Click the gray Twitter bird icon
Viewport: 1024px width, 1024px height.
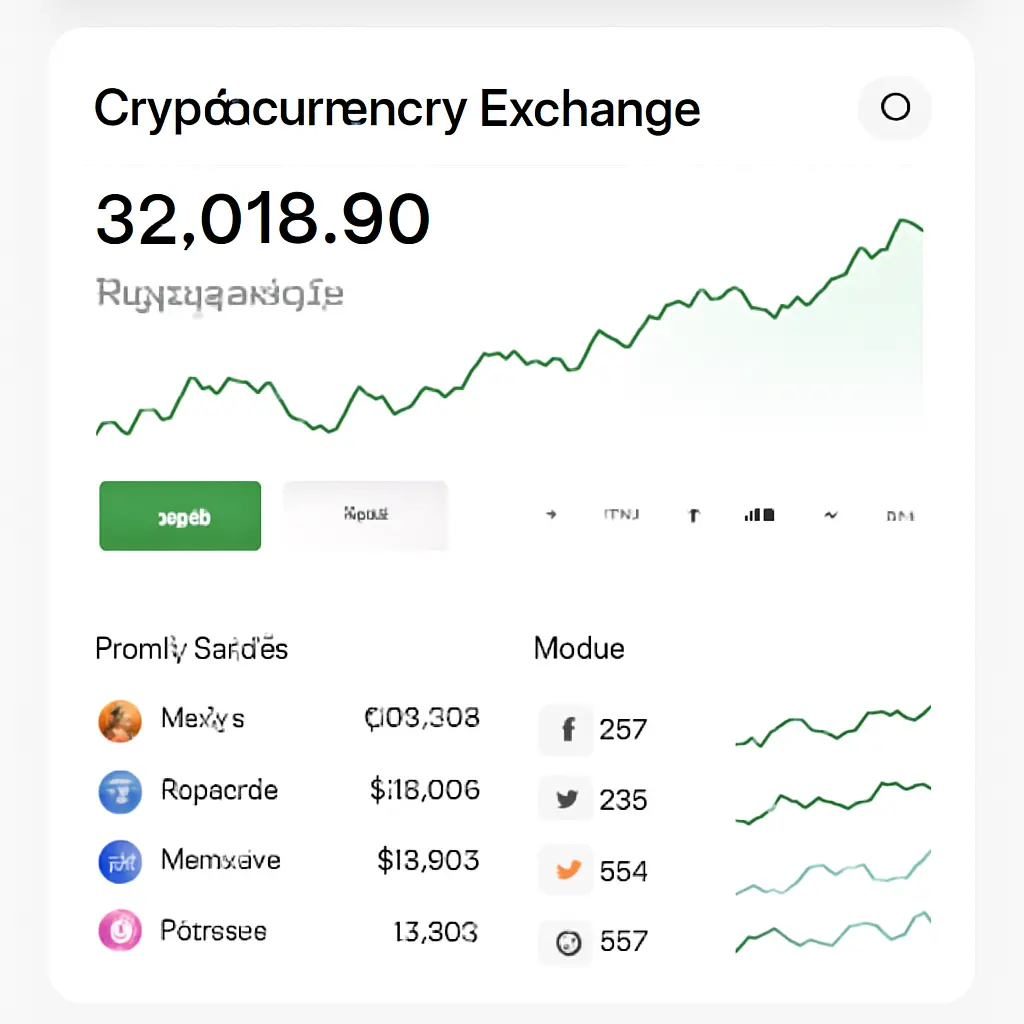(567, 800)
